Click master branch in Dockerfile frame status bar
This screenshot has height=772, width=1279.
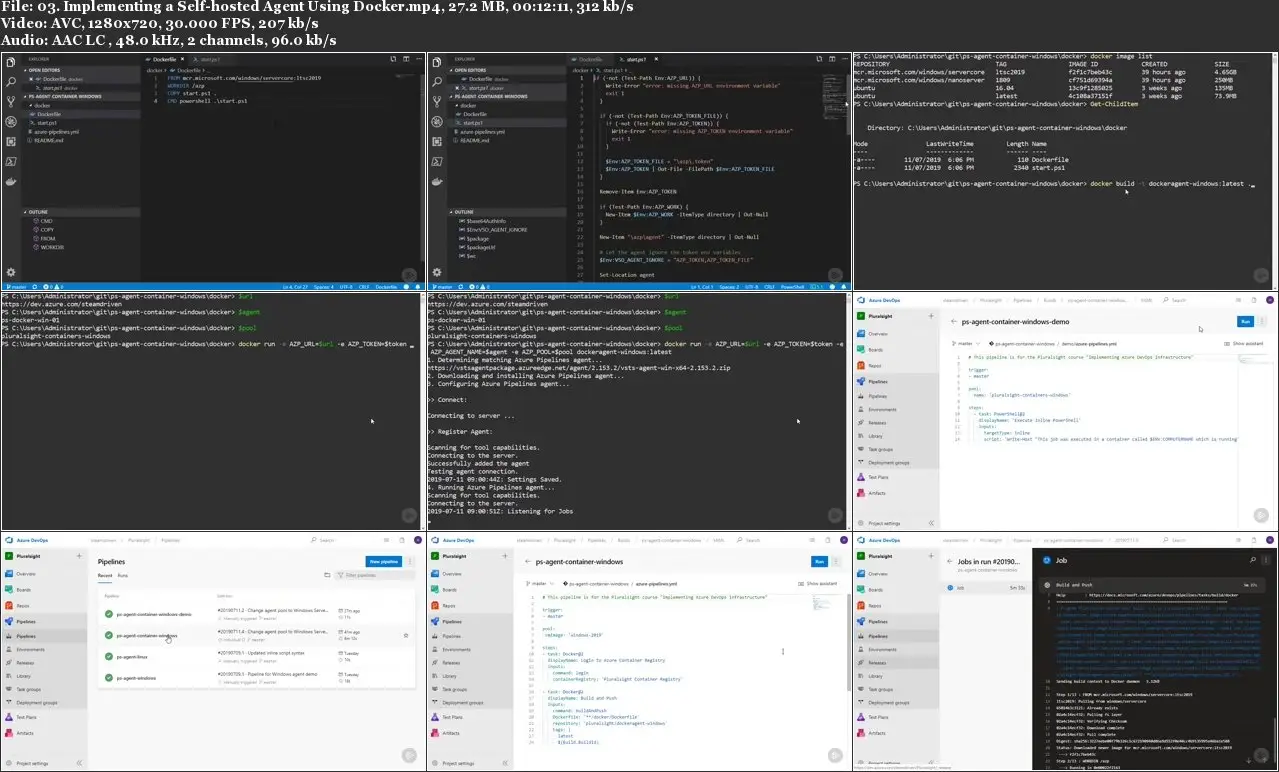[x=16, y=287]
